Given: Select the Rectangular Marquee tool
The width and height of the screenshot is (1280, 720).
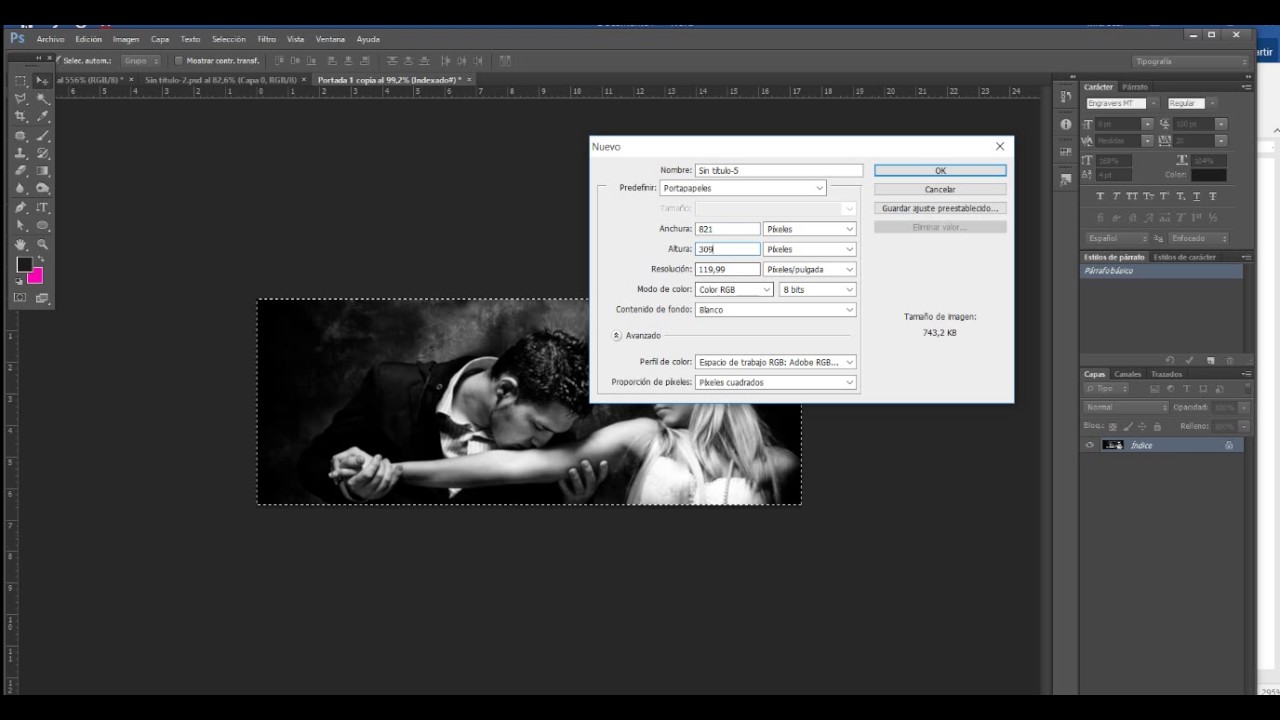Looking at the screenshot, I should (20, 80).
